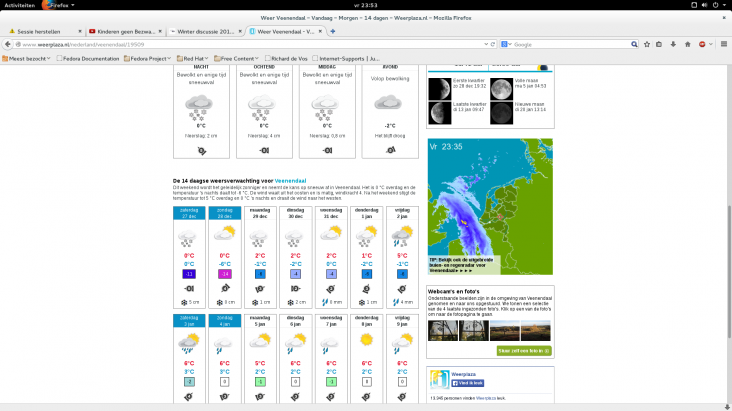The width and height of the screenshot is (732, 411).
Task: Select the zaterdag 3 jan day header
Action: point(189,320)
